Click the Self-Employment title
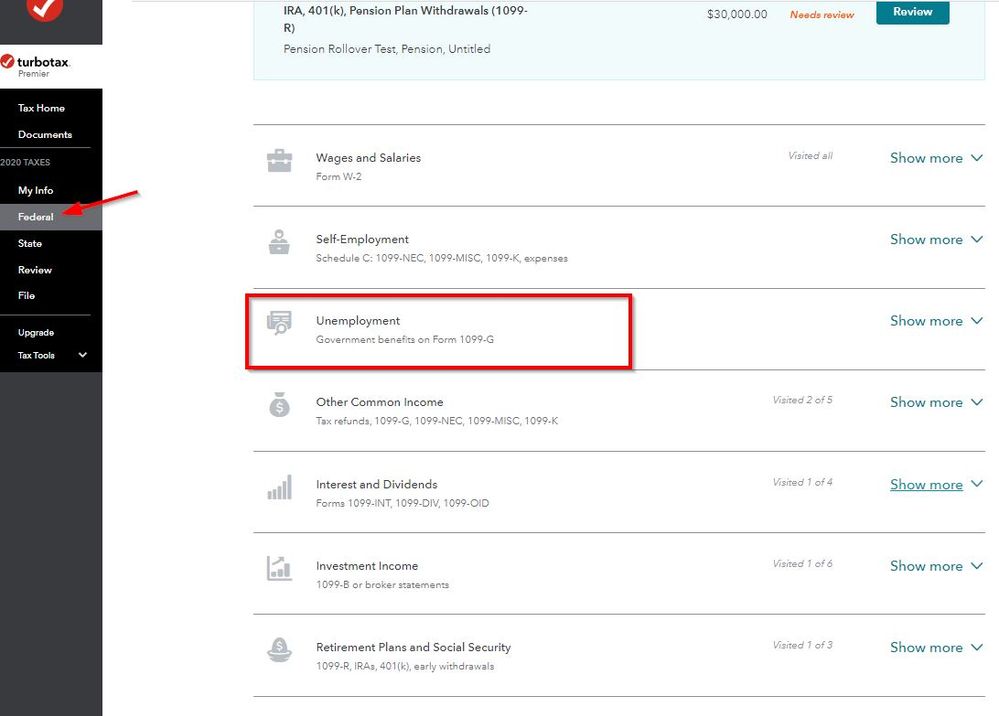 [x=362, y=240]
